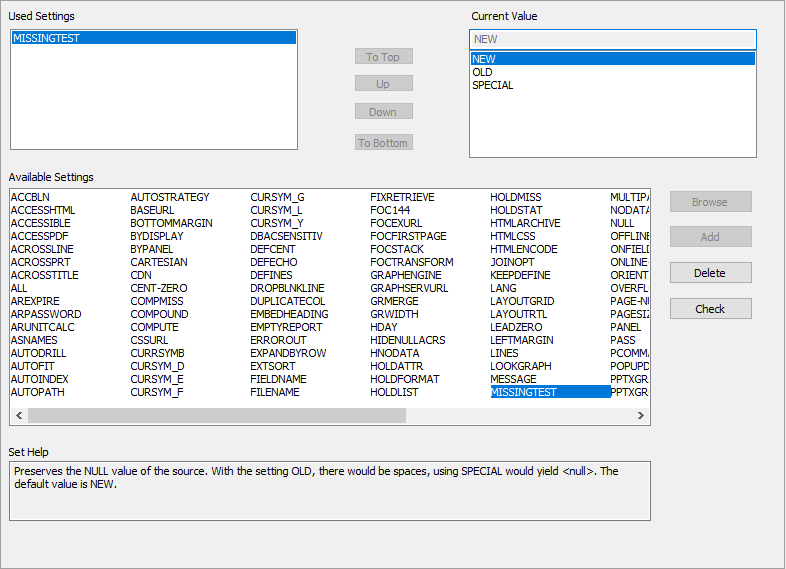Select FIXRETRIEVE setting
Image resolution: width=786 pixels, height=569 pixels.
click(403, 197)
